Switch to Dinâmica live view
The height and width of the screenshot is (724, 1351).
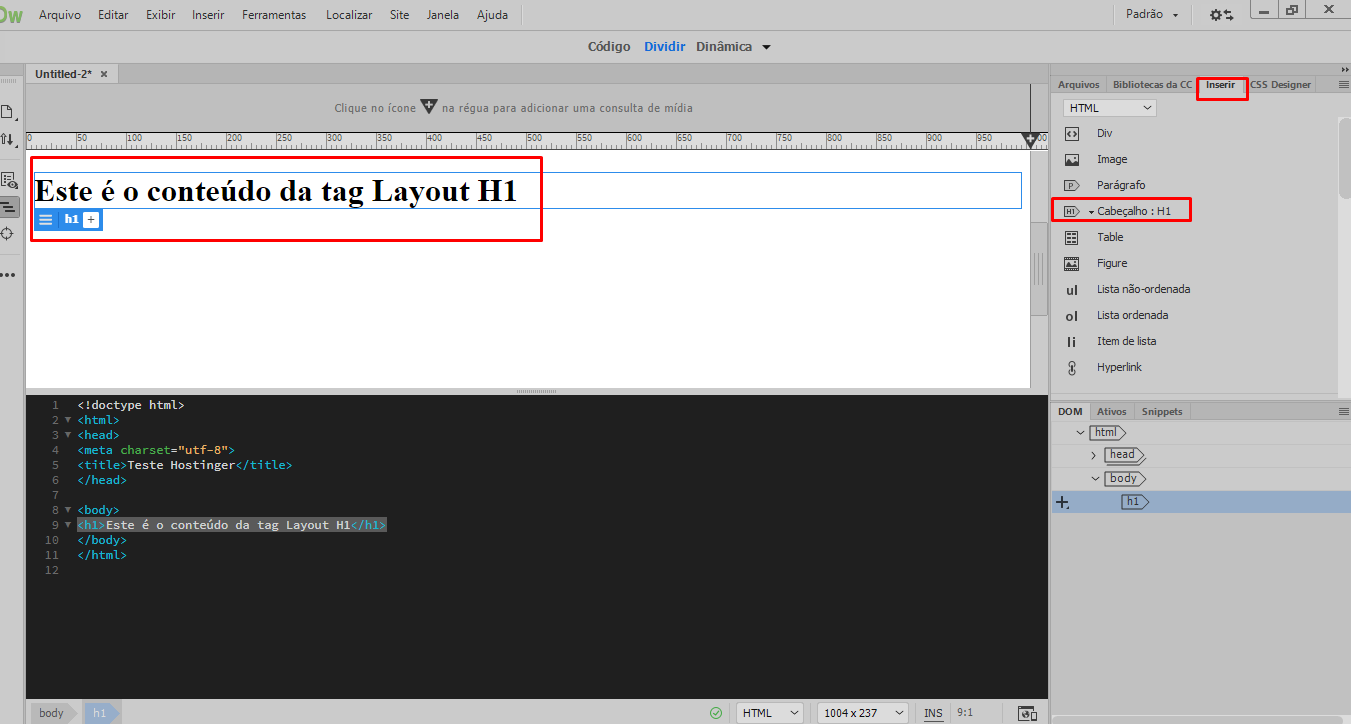pyautogui.click(x=724, y=47)
